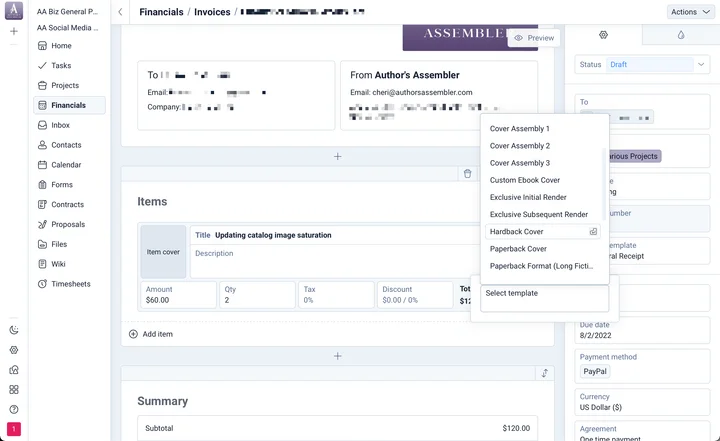The width and height of the screenshot is (720, 441).
Task: Open the Financials section in sidebar
Action: coord(68,105)
